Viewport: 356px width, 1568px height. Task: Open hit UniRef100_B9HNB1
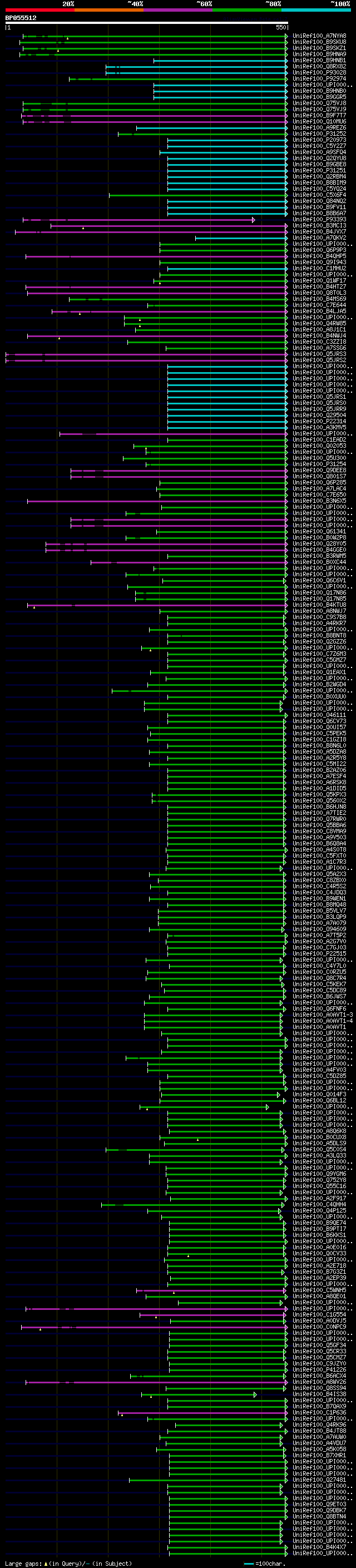click(319, 60)
